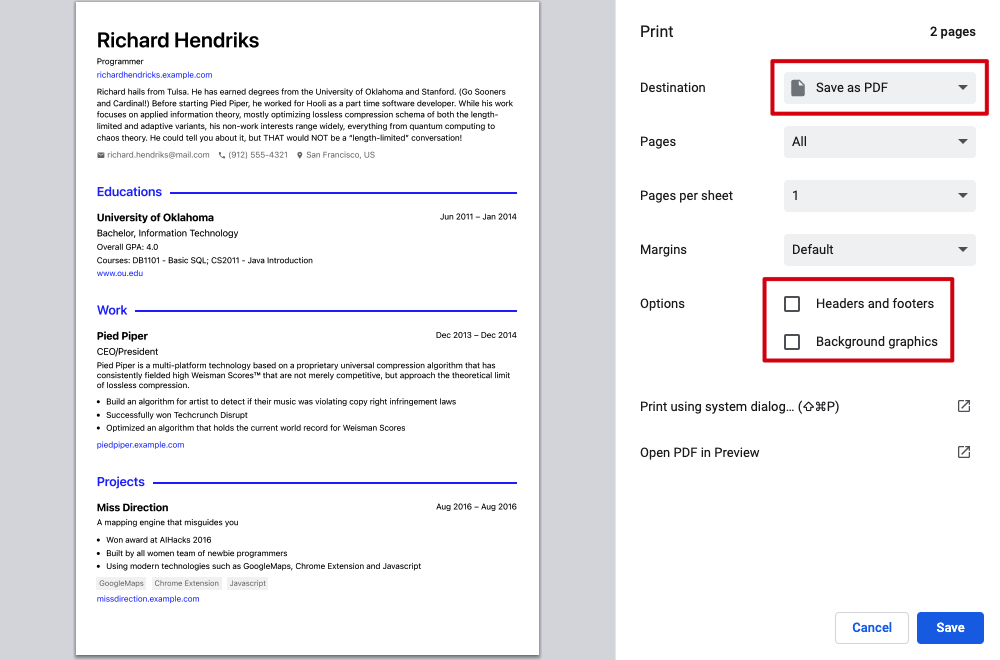
Task: Click the PDF file icon in Destination field
Action: (x=798, y=88)
